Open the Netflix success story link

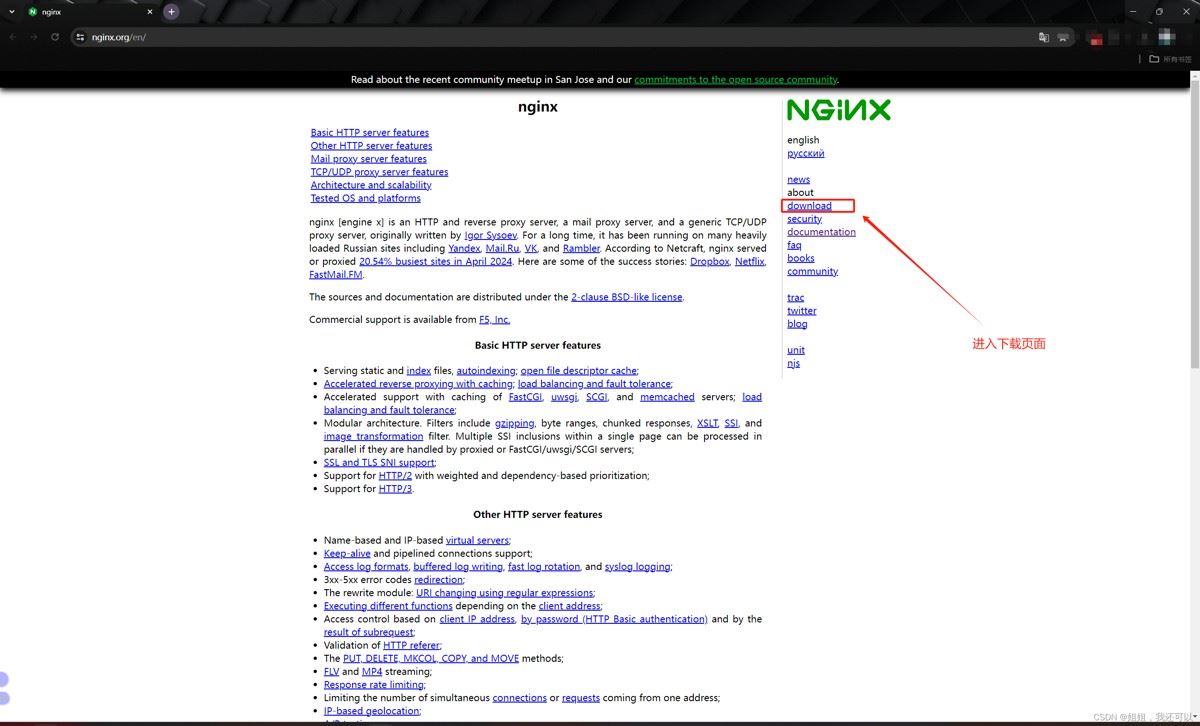pyautogui.click(x=749, y=262)
